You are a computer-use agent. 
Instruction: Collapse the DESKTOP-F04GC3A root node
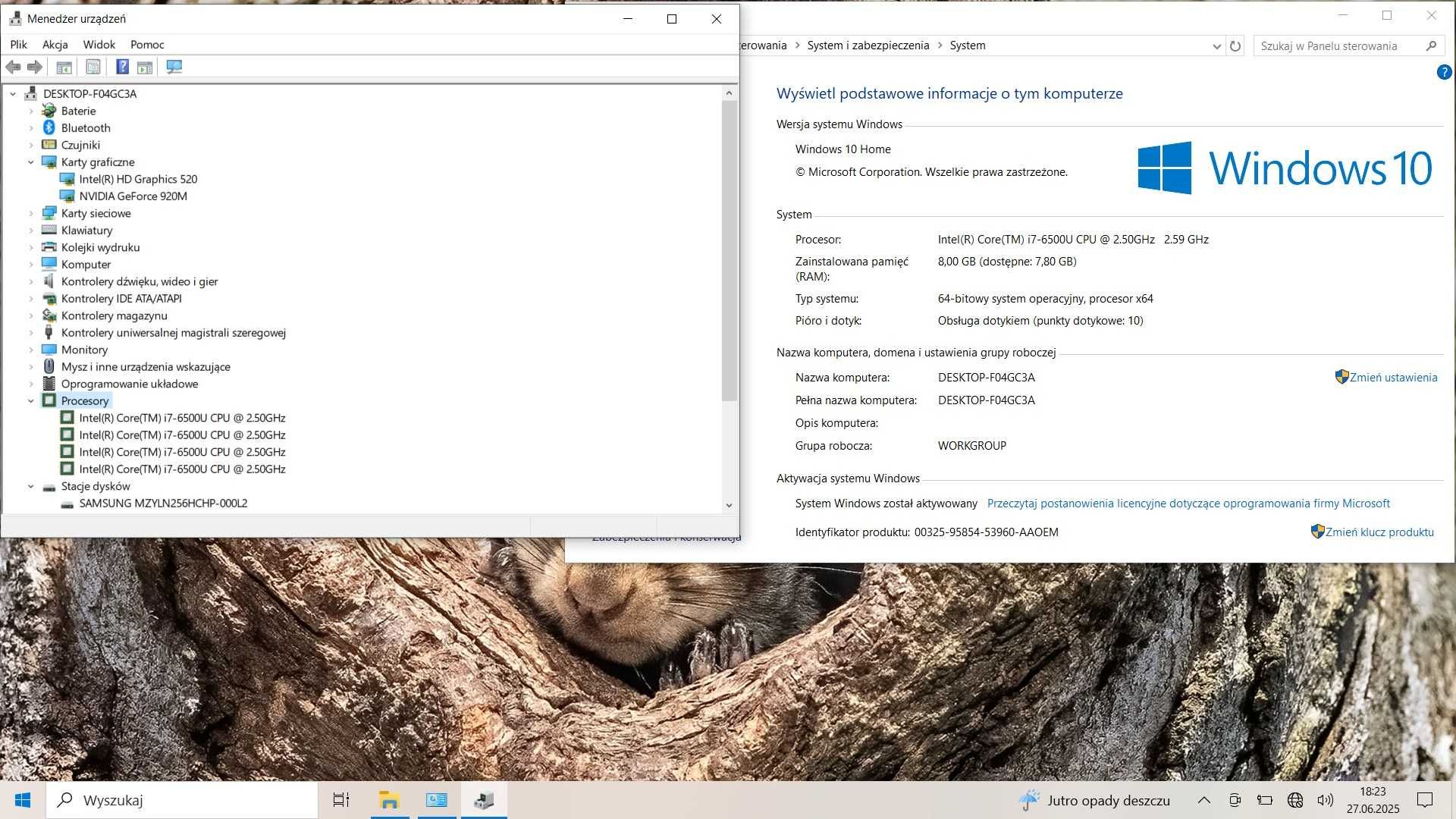13,94
